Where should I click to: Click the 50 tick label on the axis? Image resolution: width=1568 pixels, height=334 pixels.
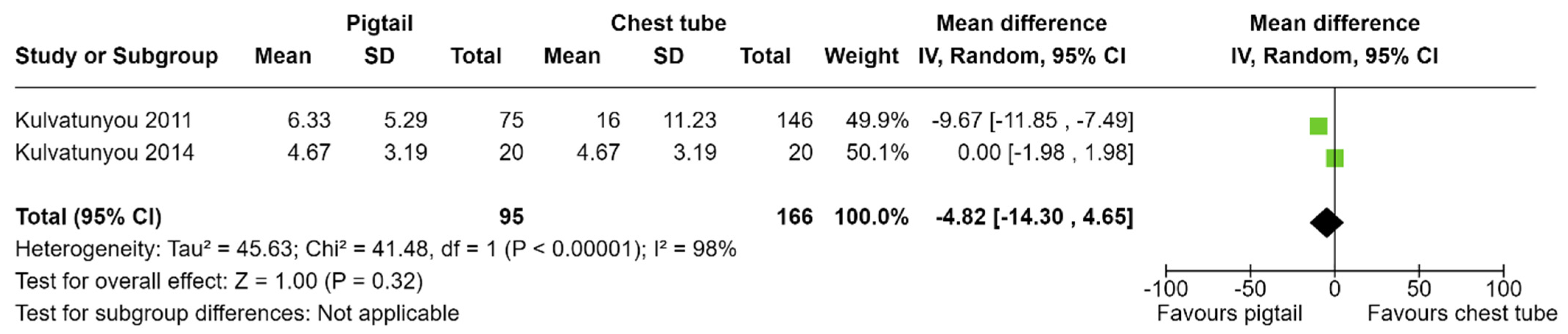[x=1419, y=288]
